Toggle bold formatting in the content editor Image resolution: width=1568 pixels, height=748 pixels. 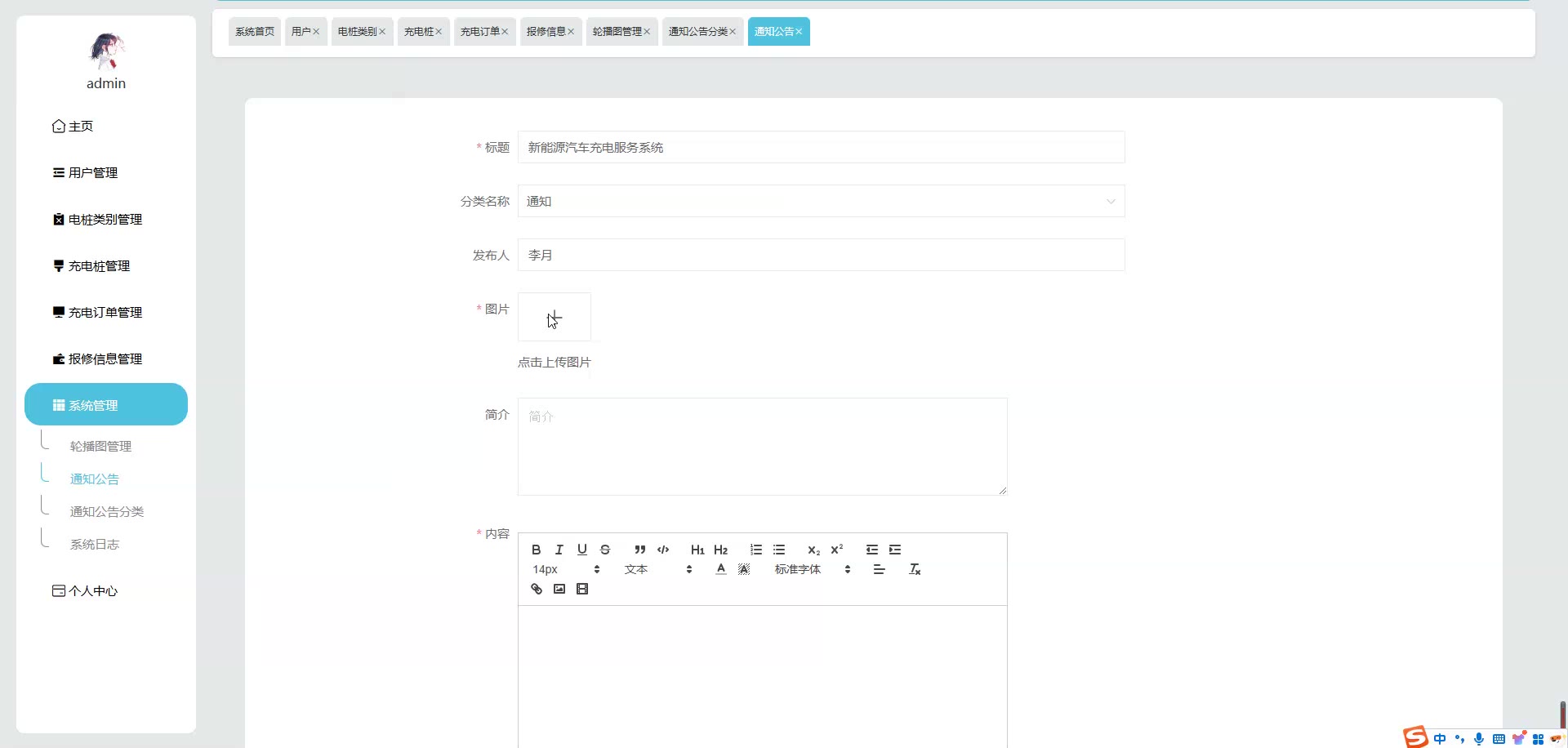pyautogui.click(x=536, y=550)
